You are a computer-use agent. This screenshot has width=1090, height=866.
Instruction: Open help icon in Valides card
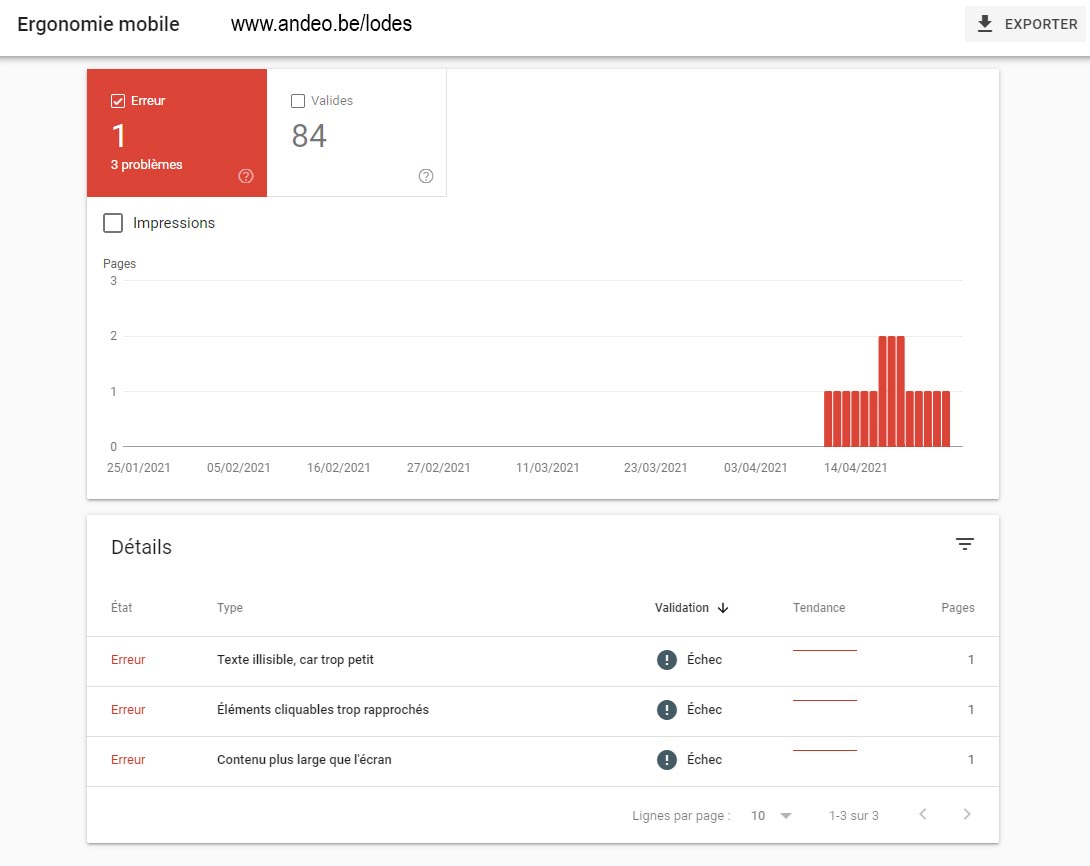point(426,176)
